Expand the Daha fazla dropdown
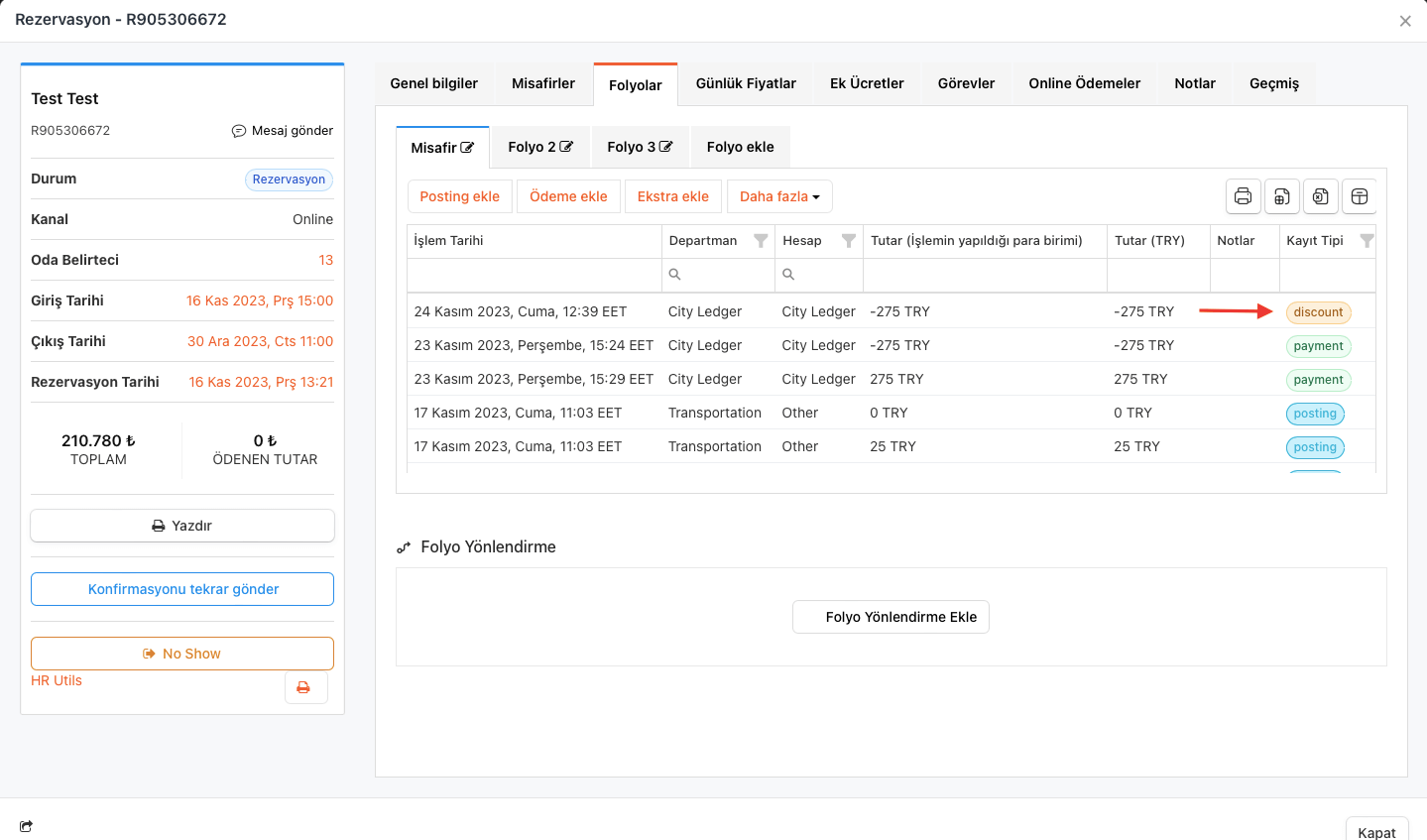This screenshot has width=1427, height=840. click(779, 196)
